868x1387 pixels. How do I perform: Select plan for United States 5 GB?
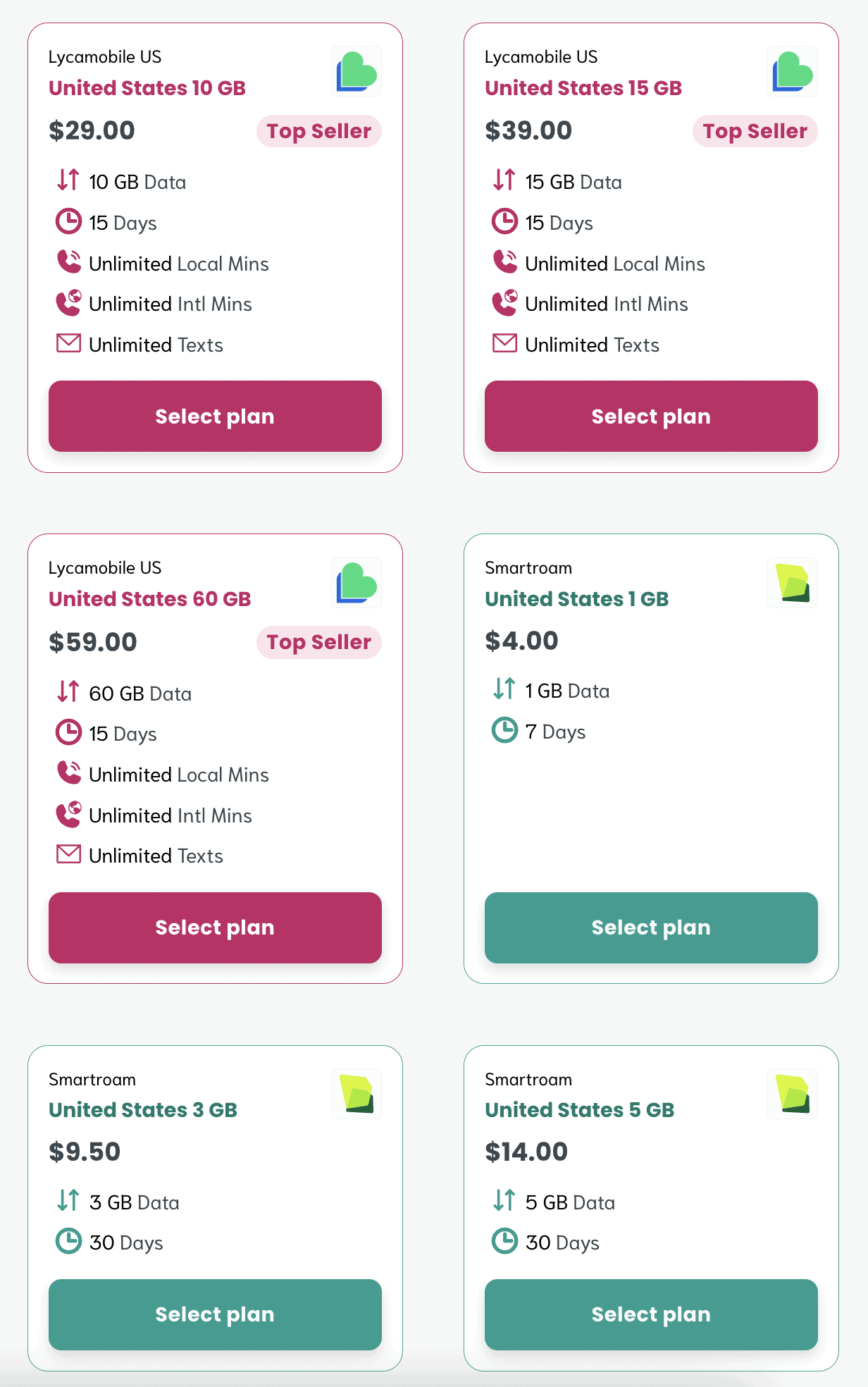650,1314
